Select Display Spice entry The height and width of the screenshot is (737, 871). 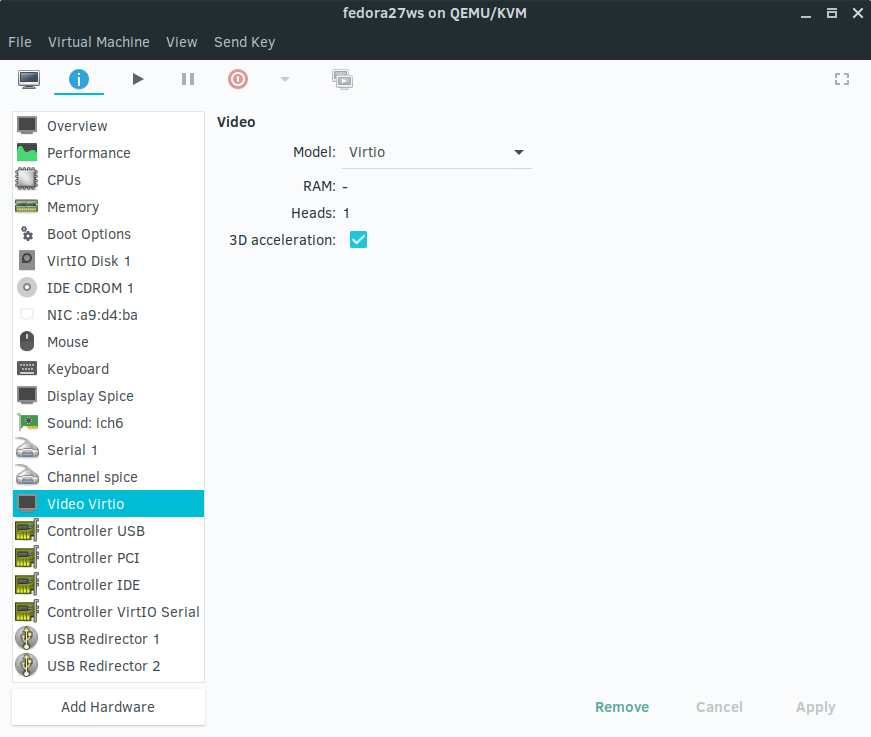coord(108,396)
